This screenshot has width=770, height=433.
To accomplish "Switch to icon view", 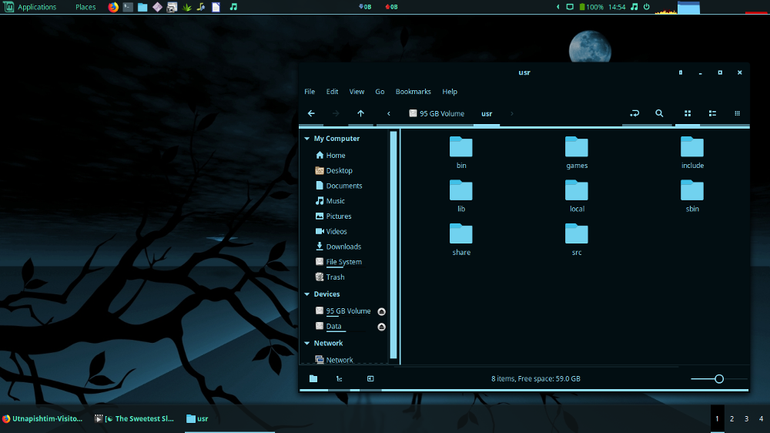I will [x=688, y=113].
